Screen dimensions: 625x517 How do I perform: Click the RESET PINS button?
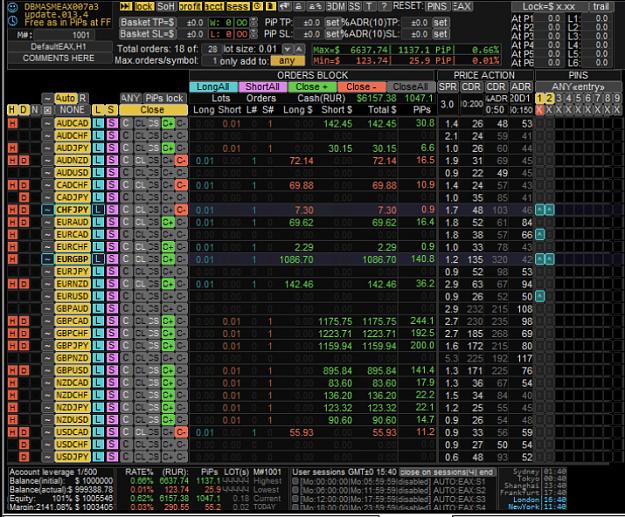tap(437, 6)
